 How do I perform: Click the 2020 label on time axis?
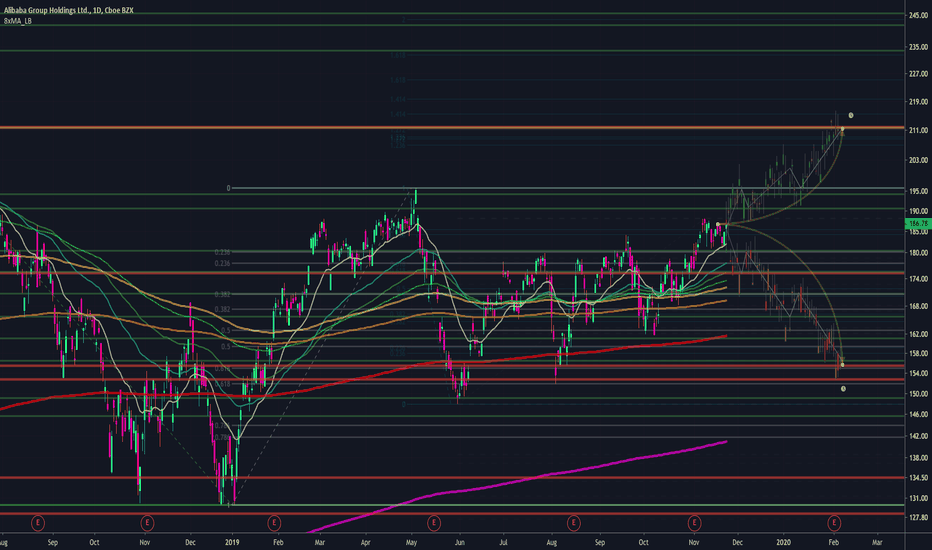coord(783,542)
